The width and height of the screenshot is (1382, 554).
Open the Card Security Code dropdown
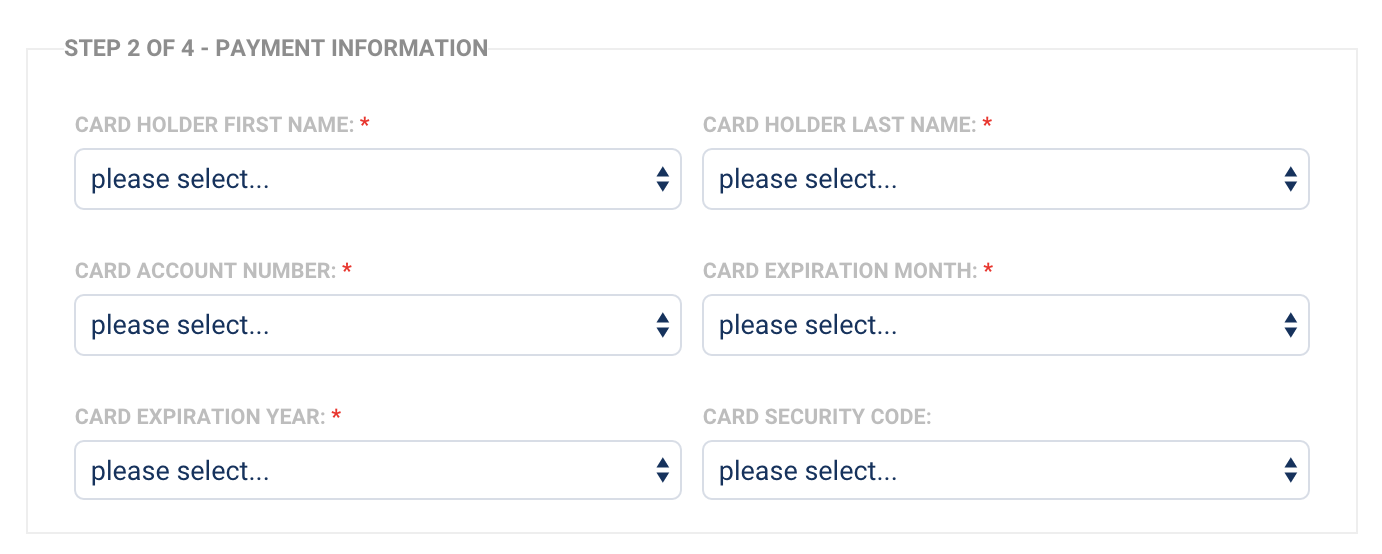[x=1005, y=471]
